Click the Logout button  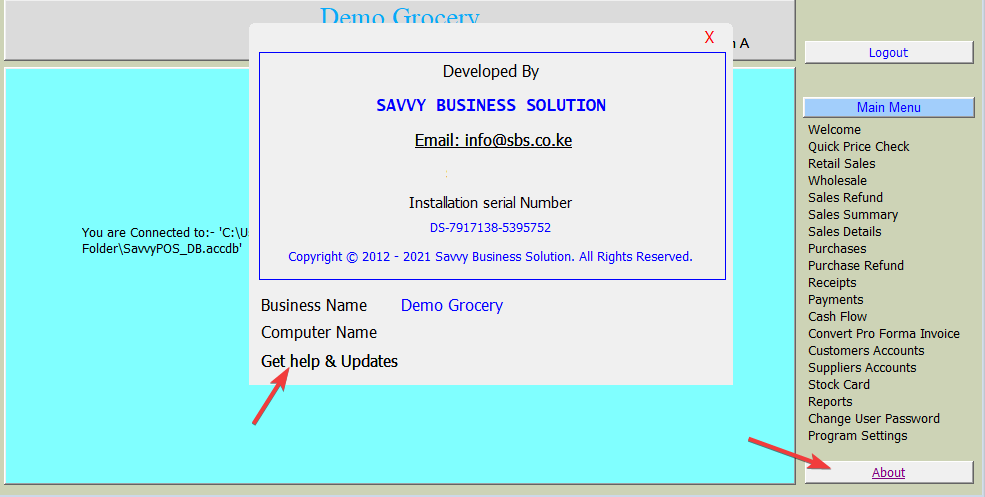888,53
